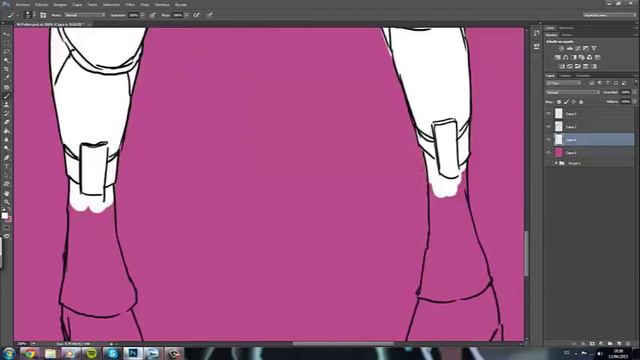Open layer Relleno dropdown arrow

[634, 102]
